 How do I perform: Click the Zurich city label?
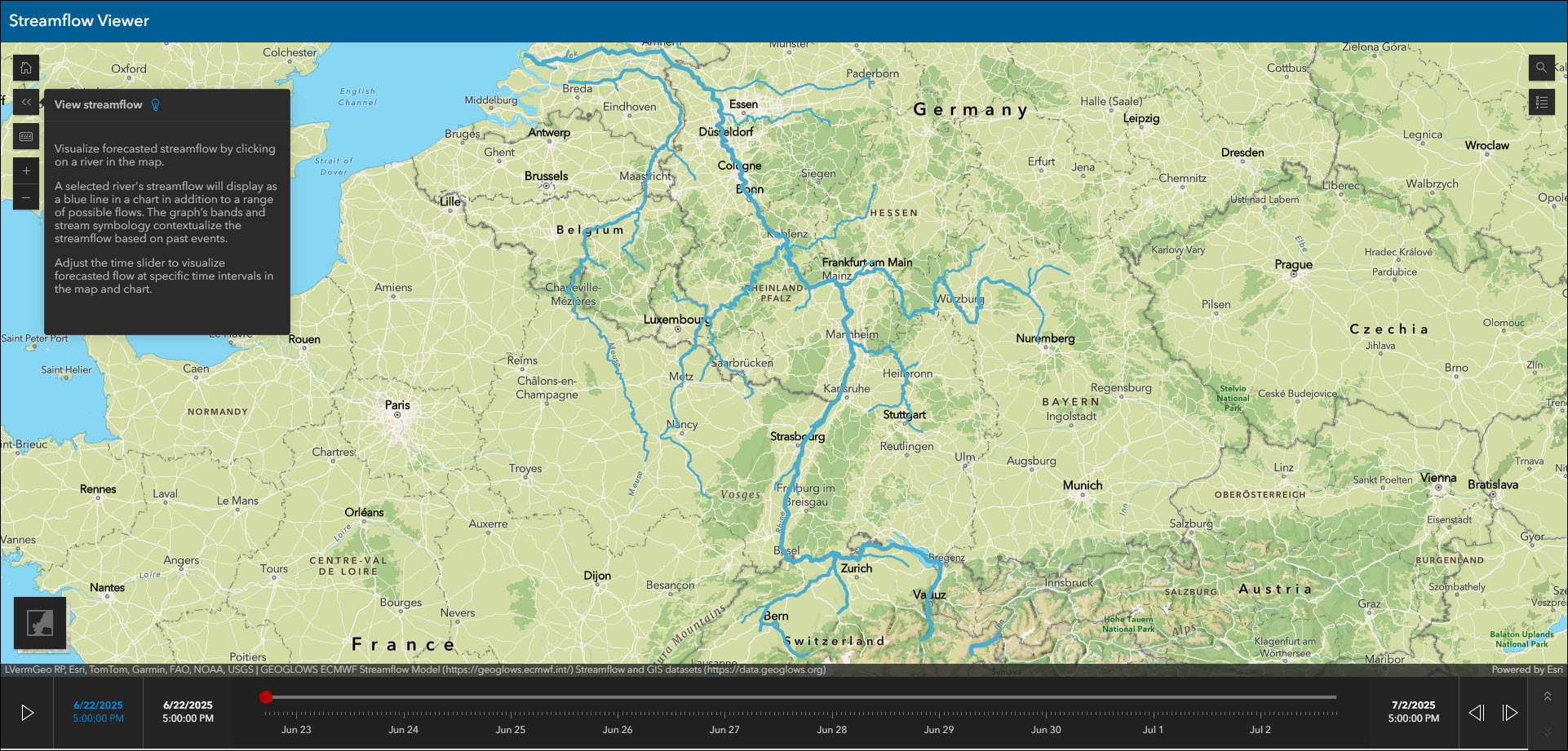[x=857, y=568]
